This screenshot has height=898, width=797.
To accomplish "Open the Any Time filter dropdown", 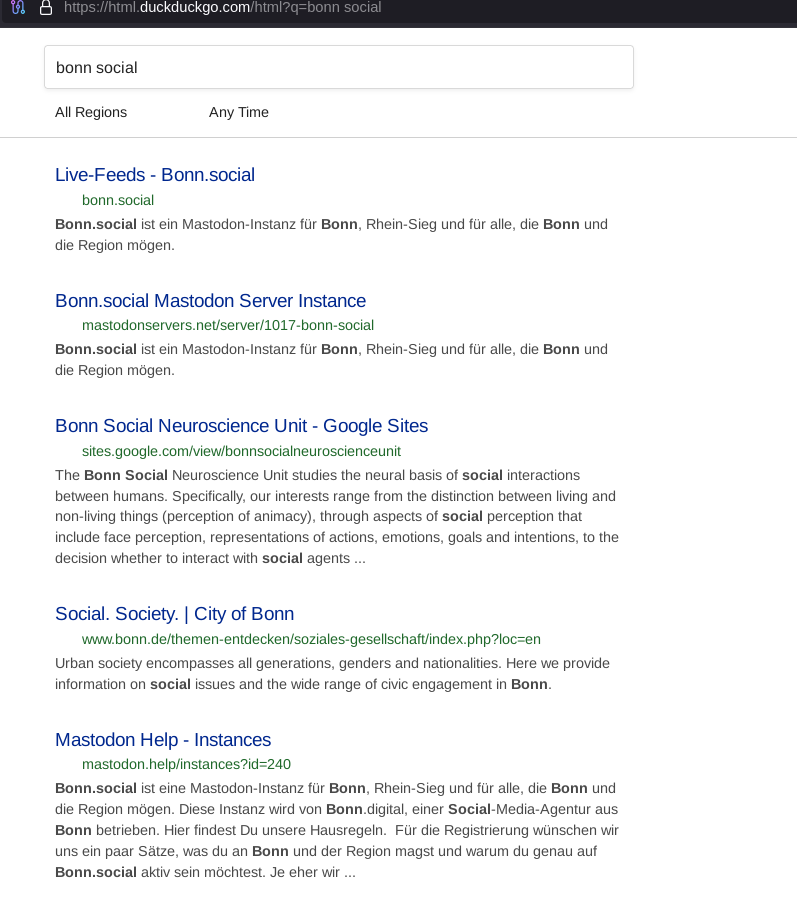I will [x=239, y=112].
